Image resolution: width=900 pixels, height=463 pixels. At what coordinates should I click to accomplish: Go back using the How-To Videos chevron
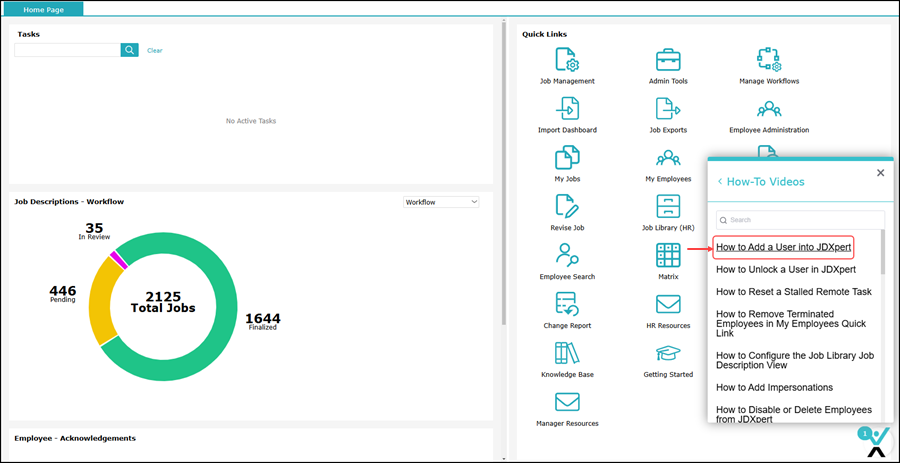click(x=720, y=182)
